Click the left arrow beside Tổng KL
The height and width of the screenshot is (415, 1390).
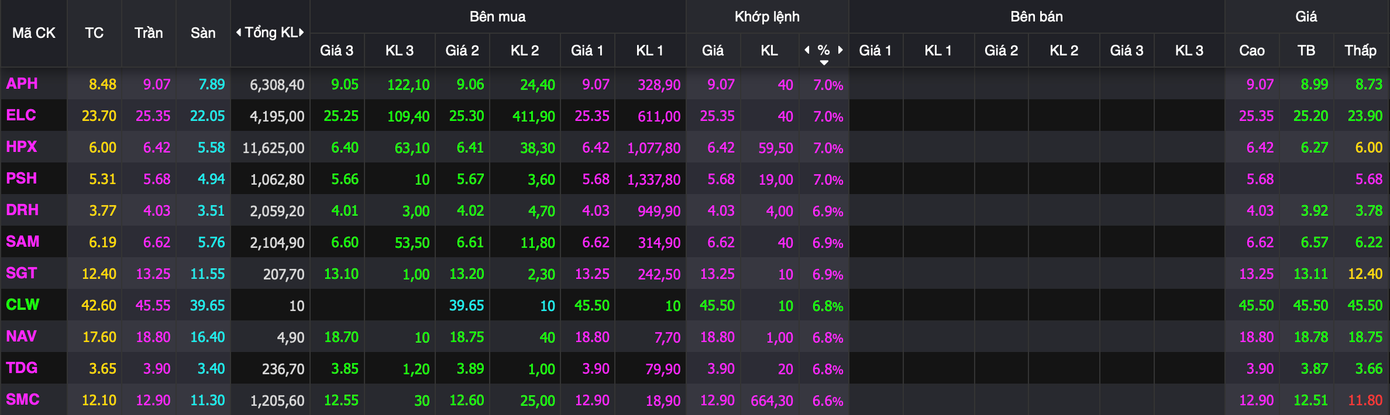pyautogui.click(x=238, y=33)
